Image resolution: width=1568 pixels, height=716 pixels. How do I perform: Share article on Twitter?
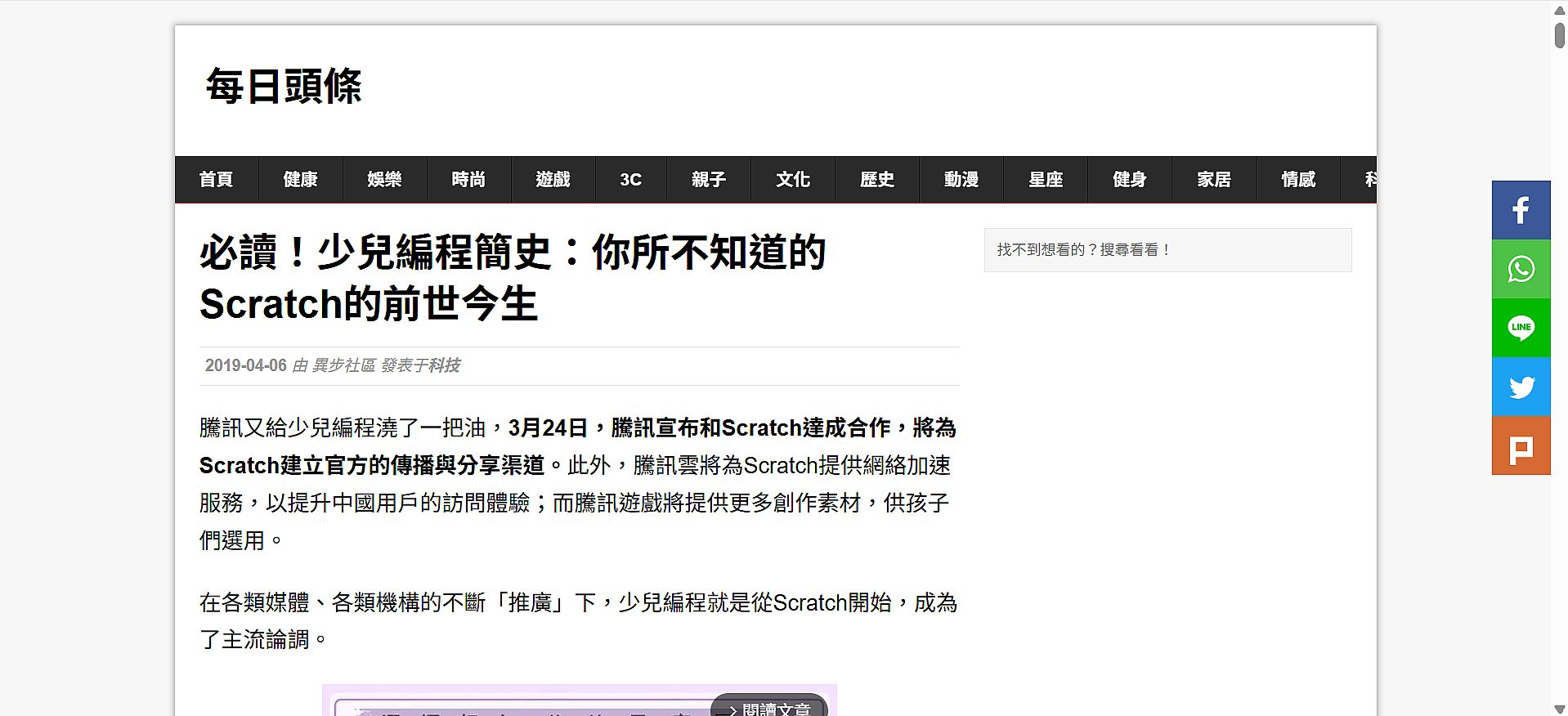[1521, 387]
